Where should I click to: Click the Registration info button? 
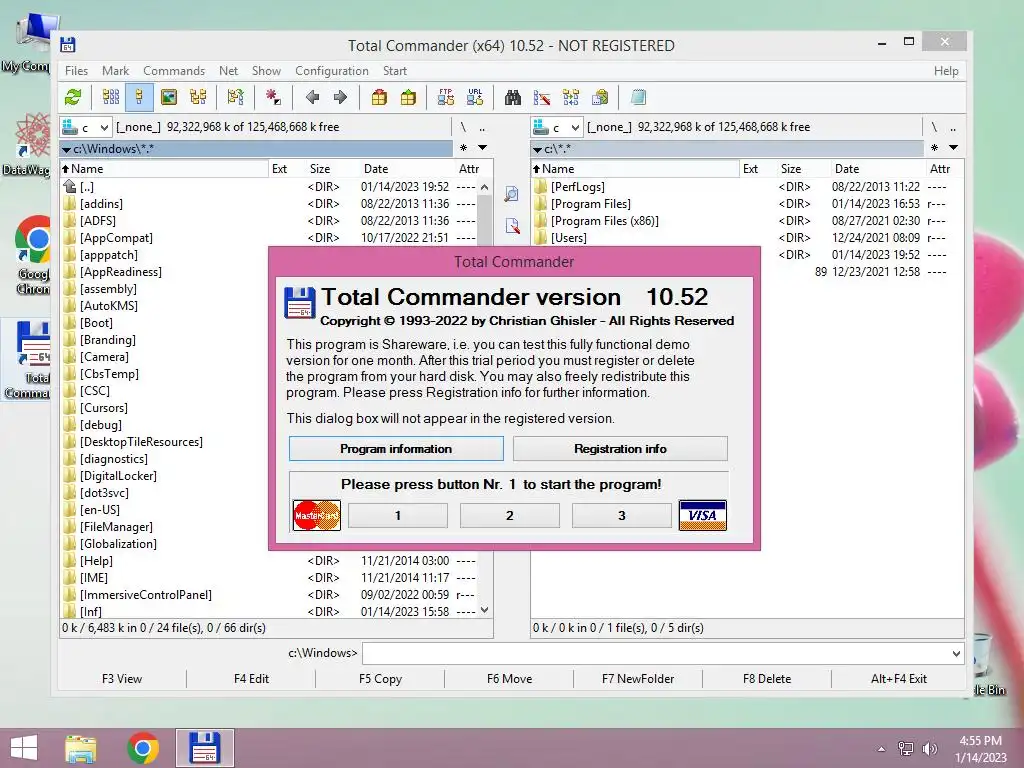(x=620, y=449)
